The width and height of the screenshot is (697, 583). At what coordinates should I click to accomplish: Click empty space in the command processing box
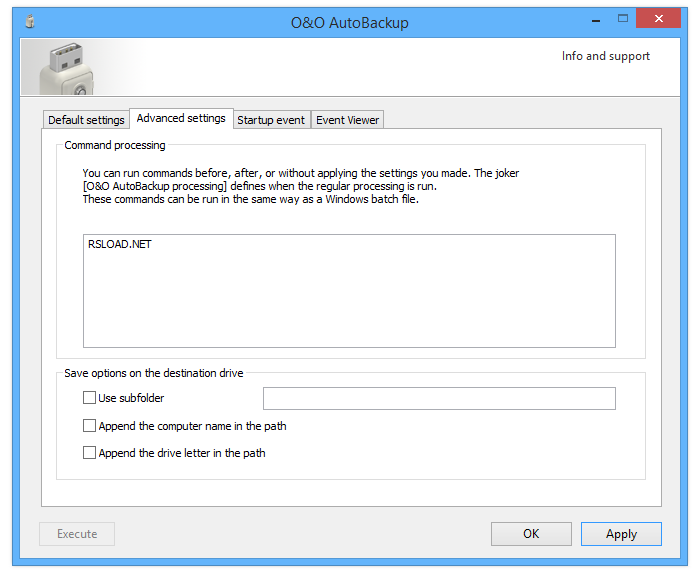click(348, 300)
